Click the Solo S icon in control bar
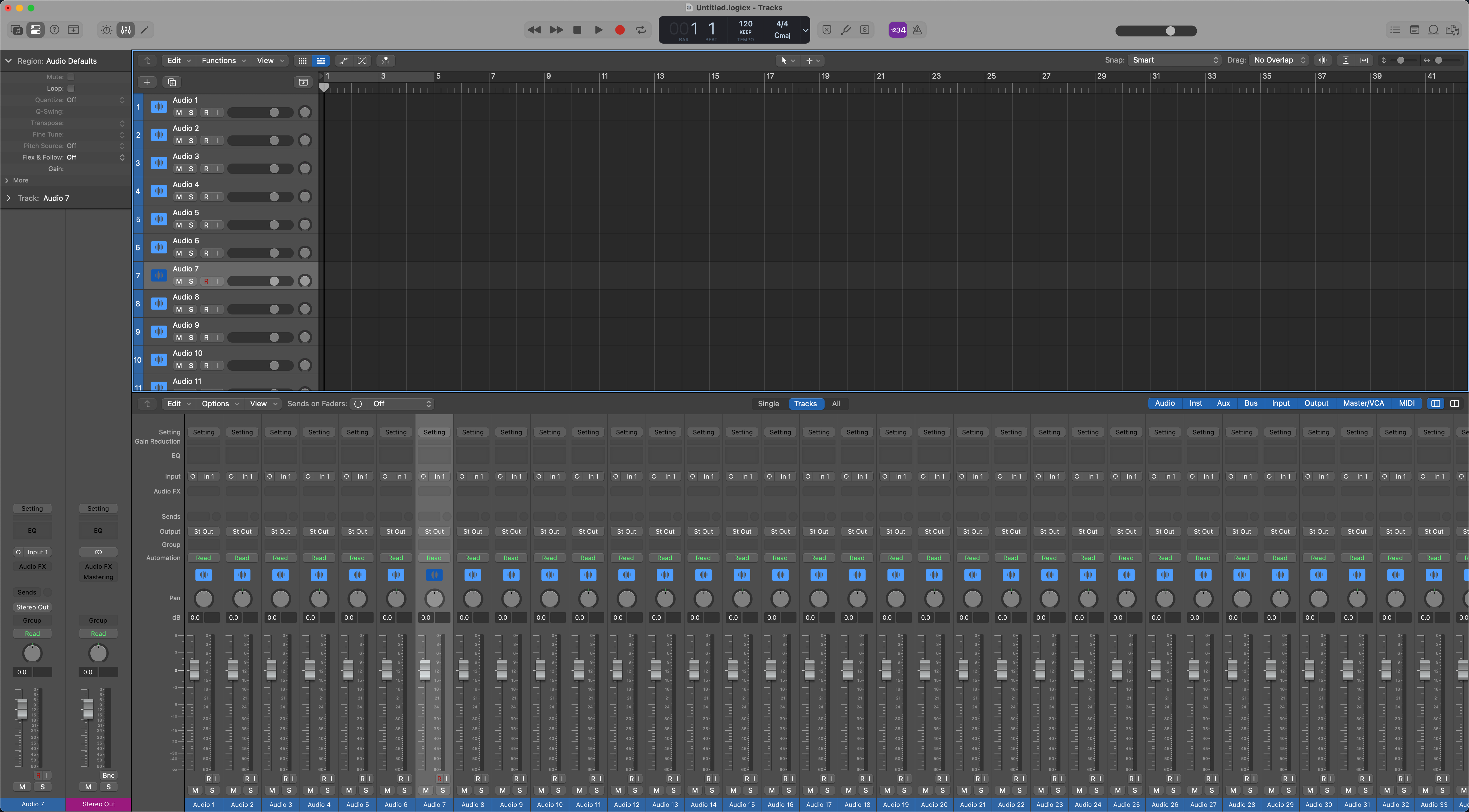1469x812 pixels. click(864, 30)
